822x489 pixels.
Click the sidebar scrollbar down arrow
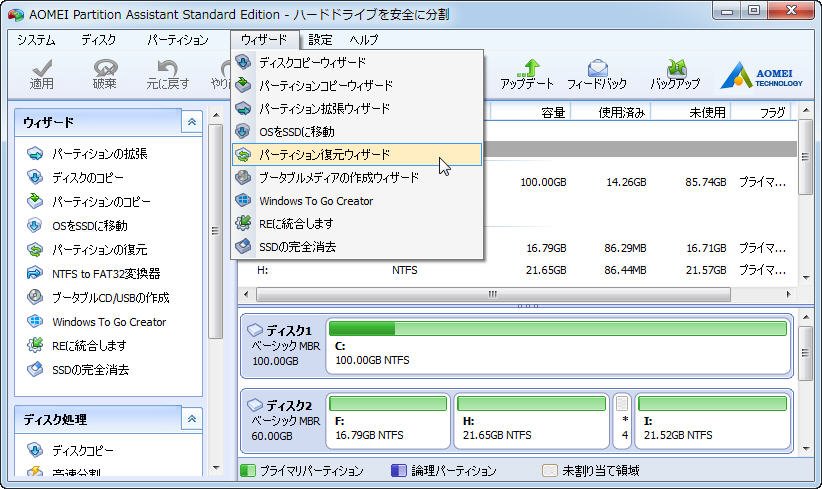coord(216,468)
